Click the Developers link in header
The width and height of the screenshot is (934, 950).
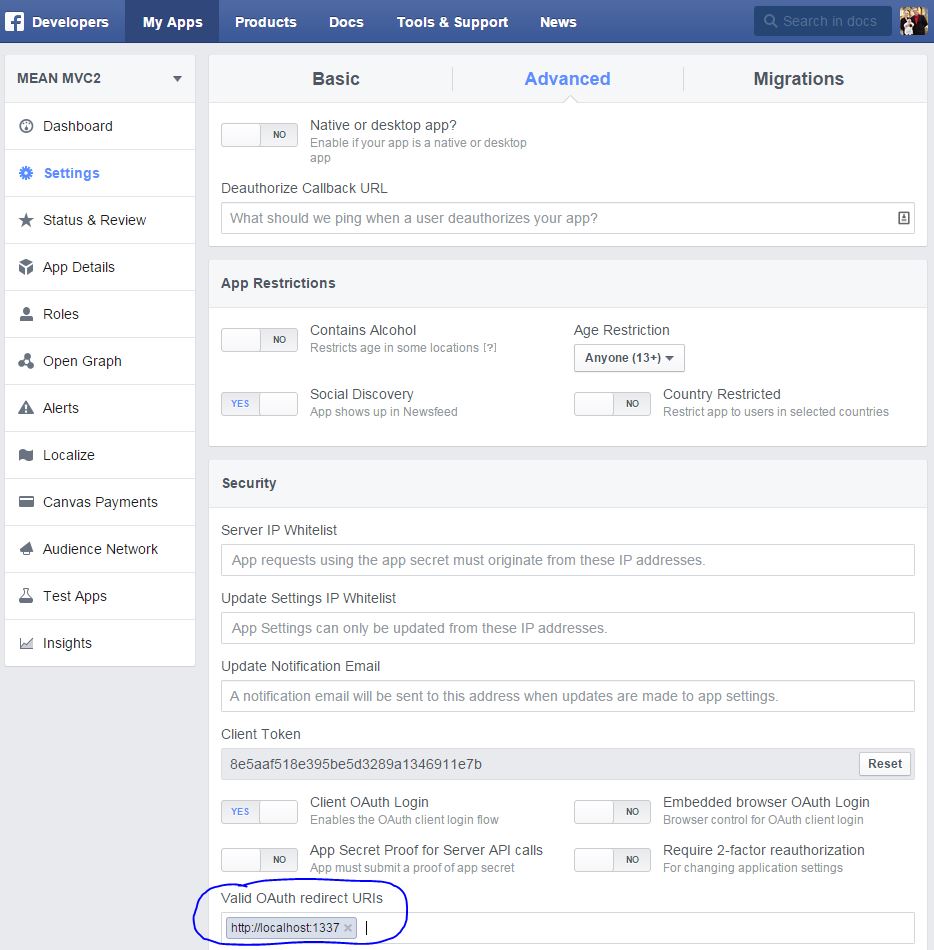(70, 22)
